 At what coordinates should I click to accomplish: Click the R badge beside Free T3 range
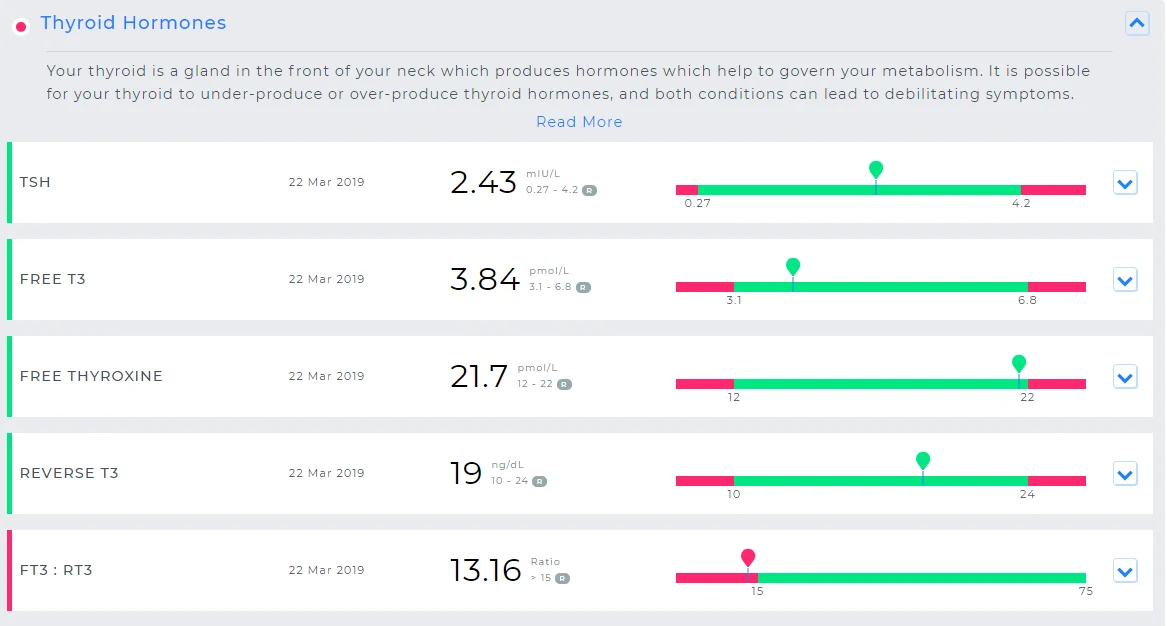point(583,287)
